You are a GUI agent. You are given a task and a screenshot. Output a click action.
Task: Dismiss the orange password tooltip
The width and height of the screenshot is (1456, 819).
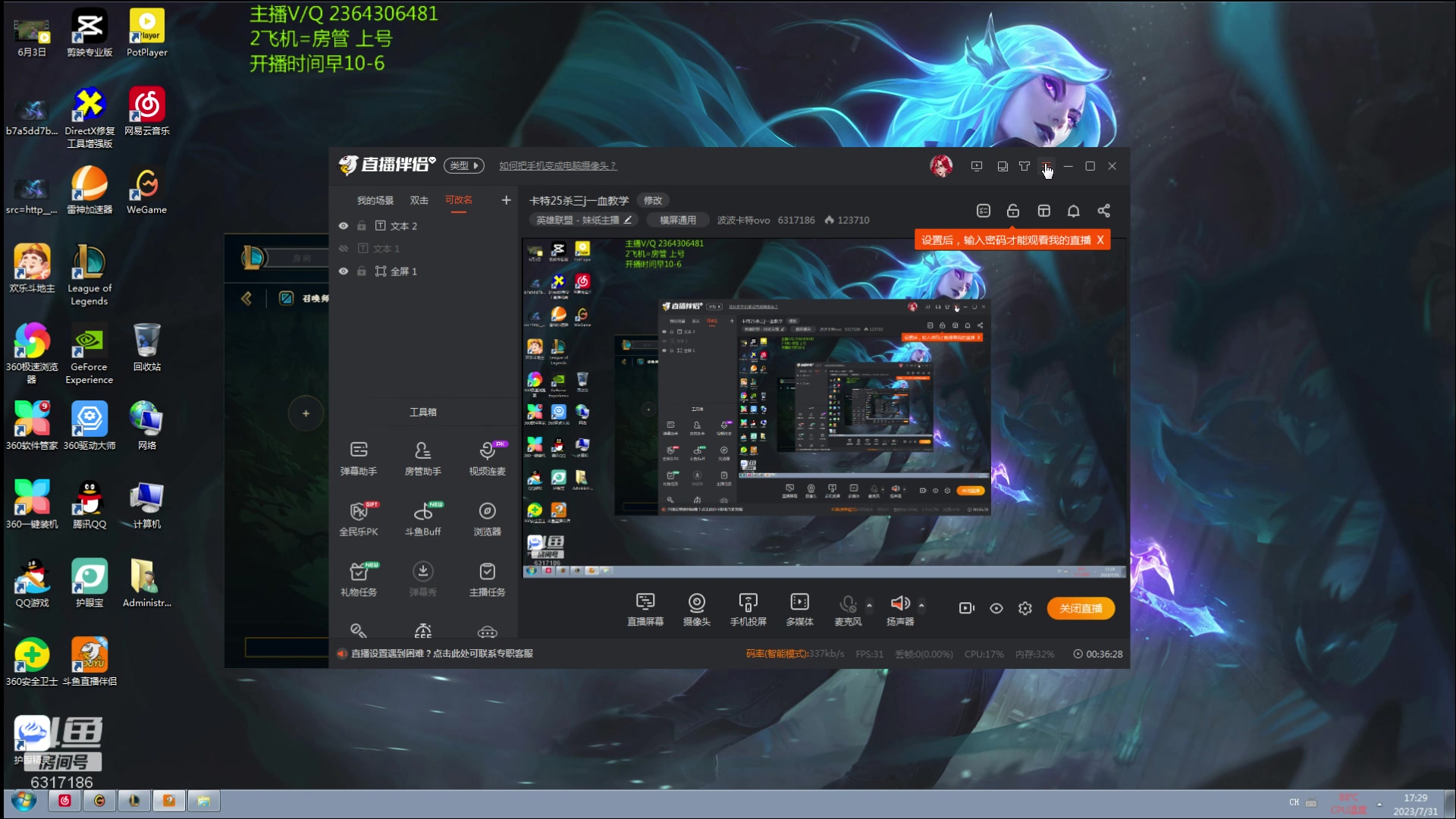pyautogui.click(x=1100, y=240)
